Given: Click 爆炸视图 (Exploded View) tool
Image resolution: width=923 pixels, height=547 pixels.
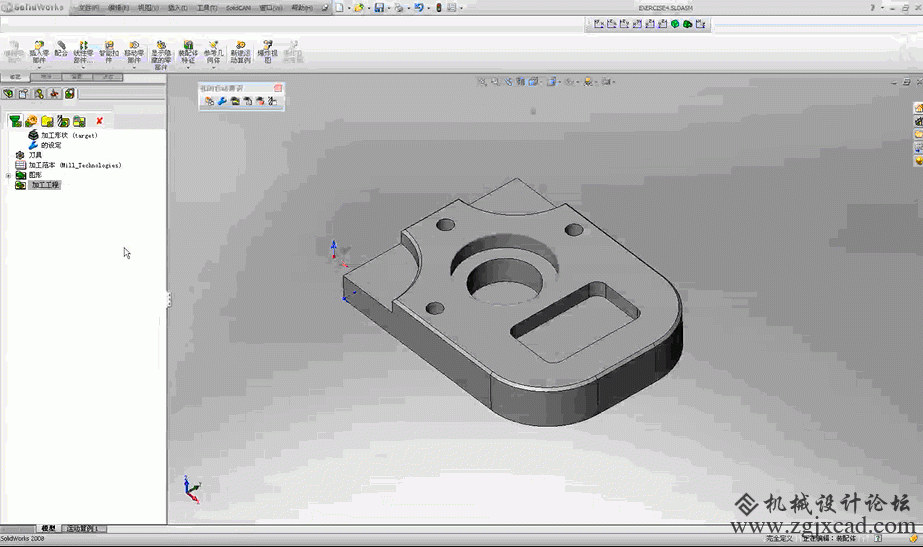Looking at the screenshot, I should pos(267,52).
